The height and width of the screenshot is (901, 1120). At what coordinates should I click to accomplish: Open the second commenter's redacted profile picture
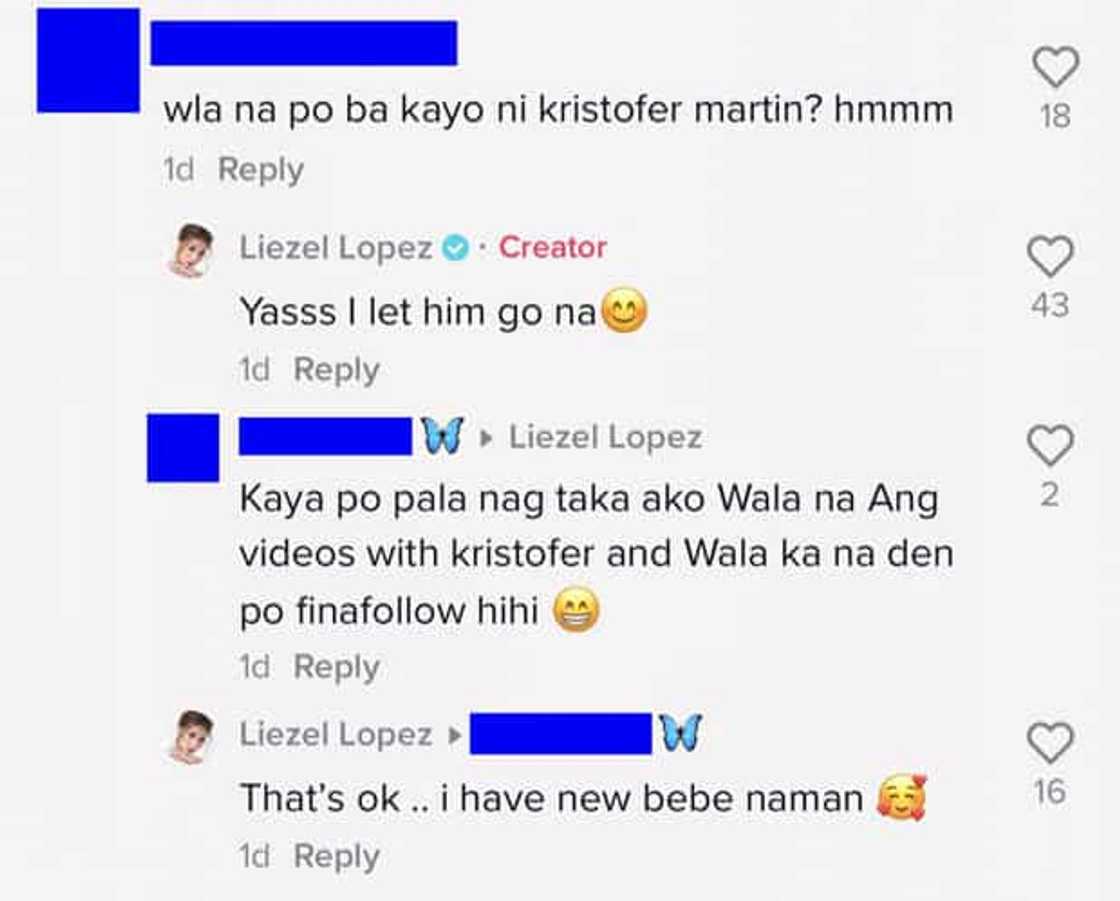coord(183,447)
